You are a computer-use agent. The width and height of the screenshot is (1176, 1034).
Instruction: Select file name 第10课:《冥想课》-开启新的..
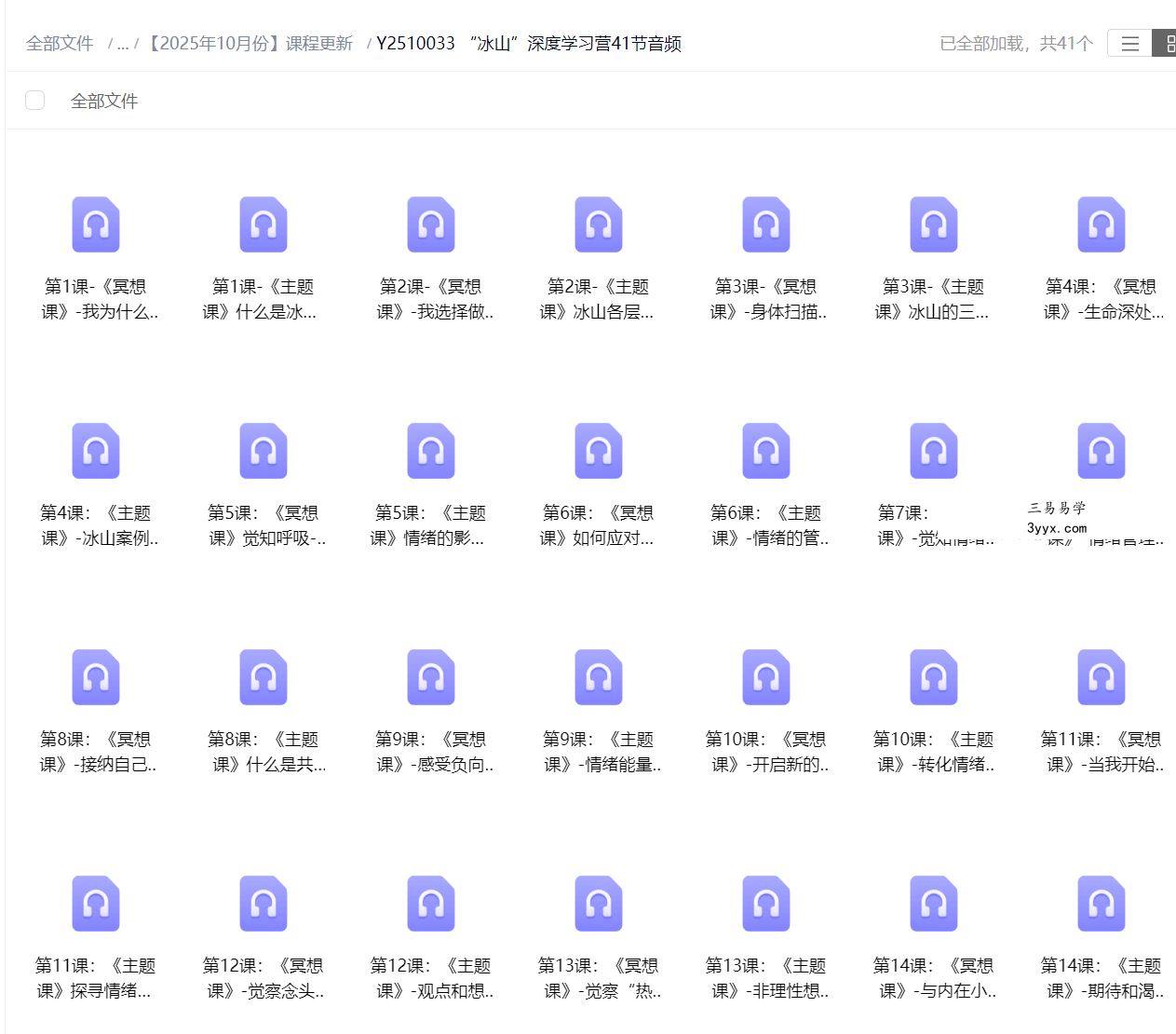(x=767, y=752)
